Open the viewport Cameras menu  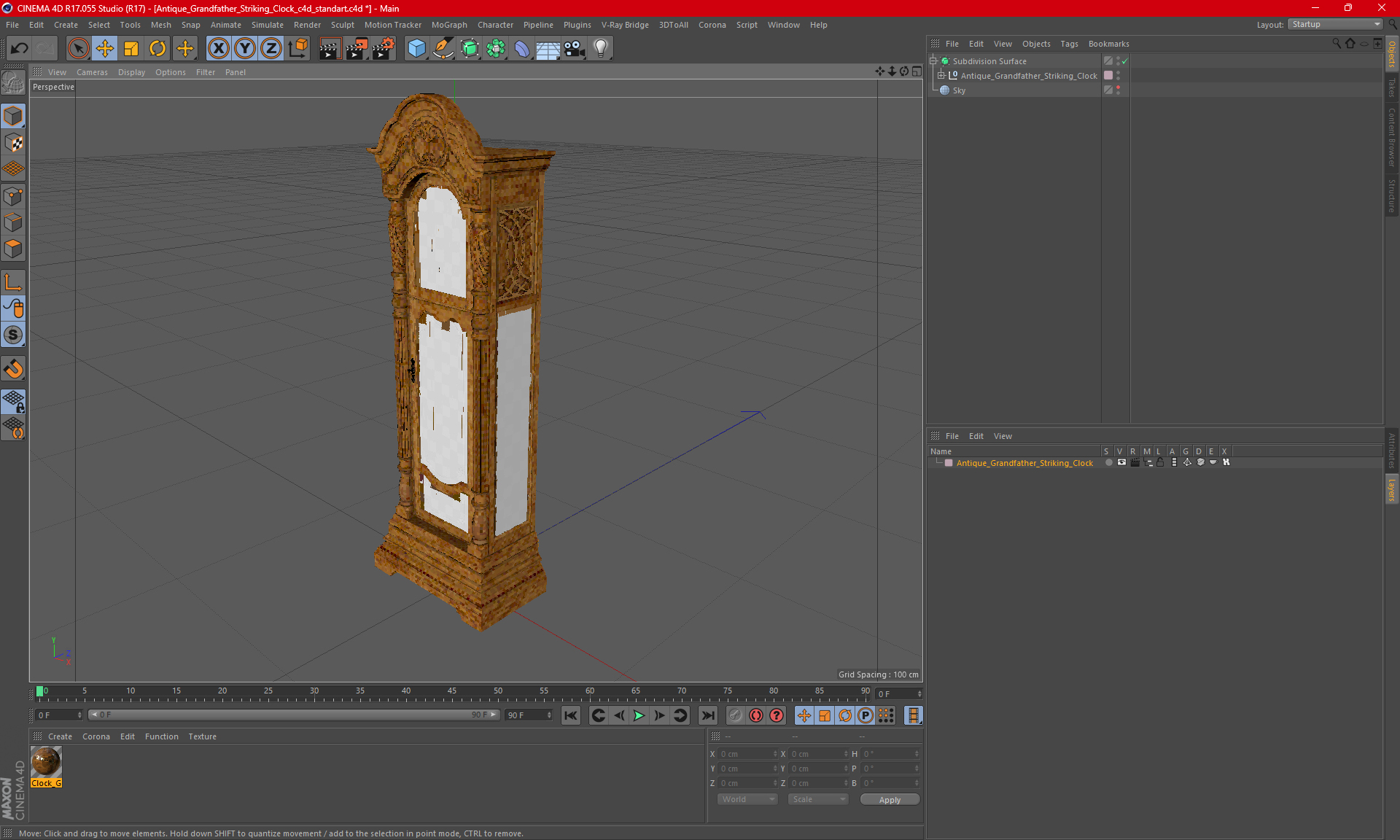click(92, 72)
